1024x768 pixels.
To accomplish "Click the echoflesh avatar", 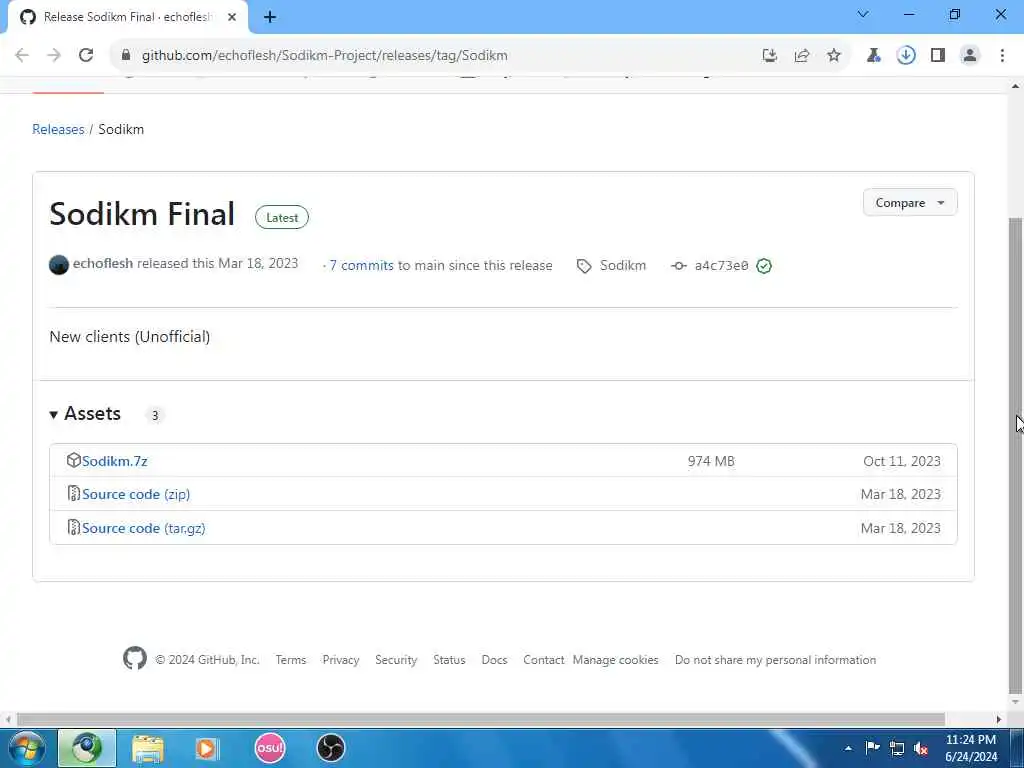I will pos(59,265).
